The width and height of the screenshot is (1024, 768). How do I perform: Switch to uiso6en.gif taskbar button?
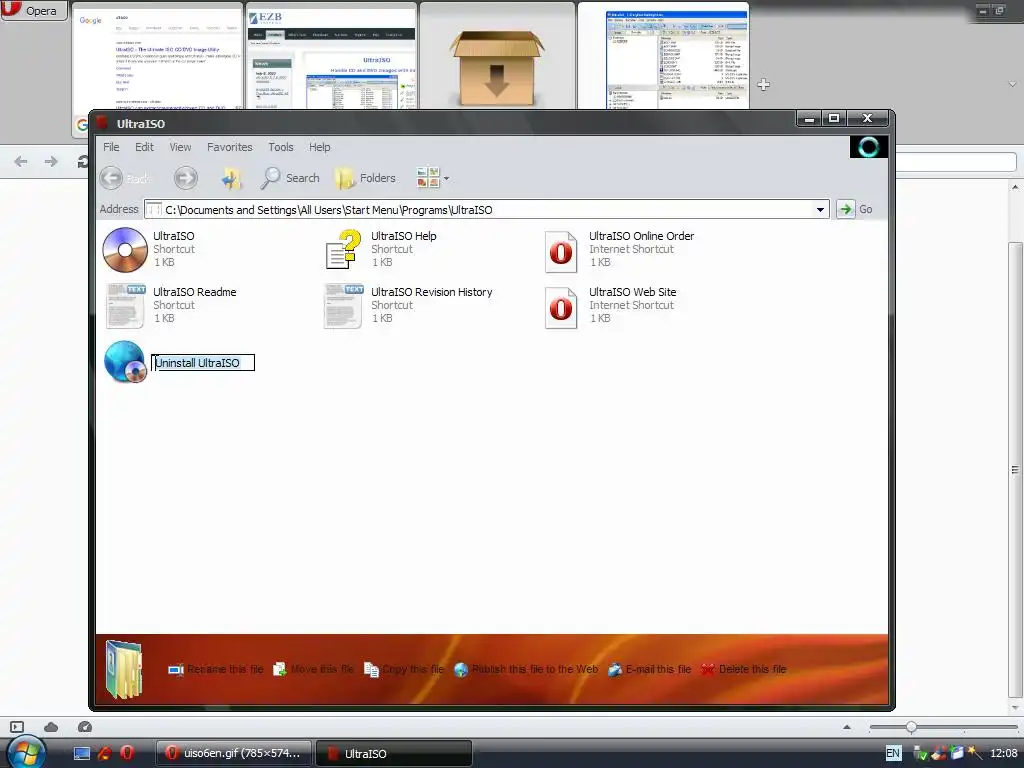coord(234,753)
